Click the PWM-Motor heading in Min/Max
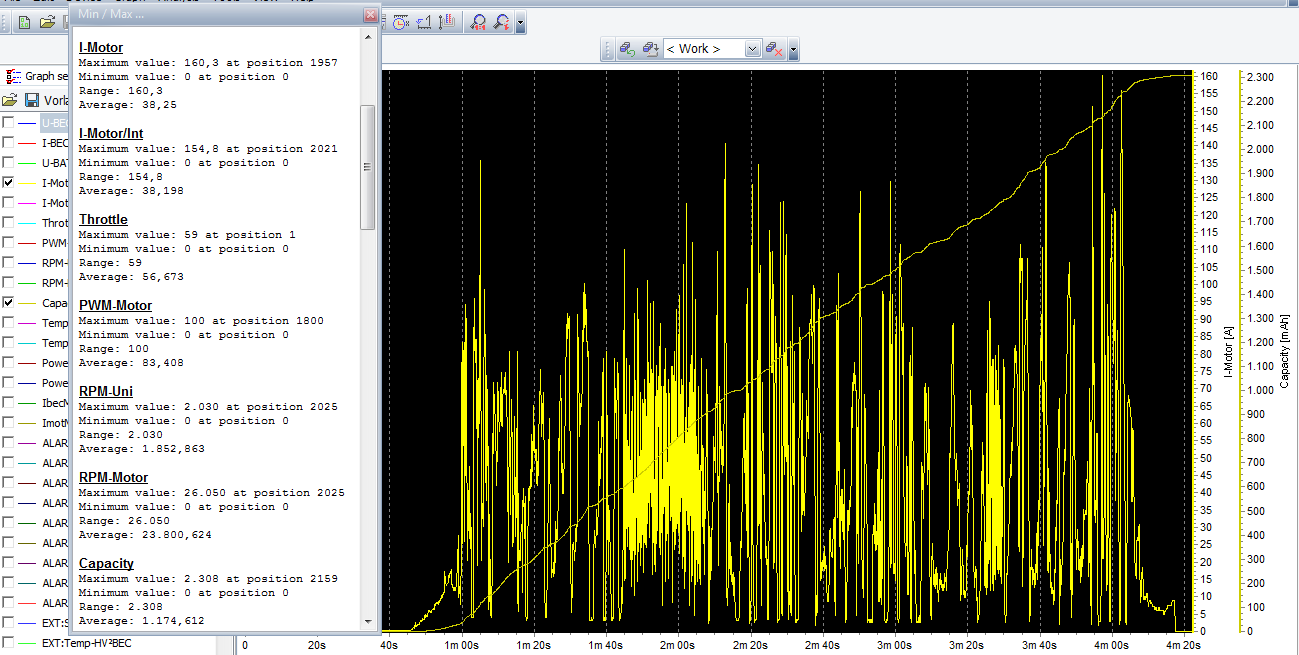Screen dimensions: 1299x655 pos(116,305)
